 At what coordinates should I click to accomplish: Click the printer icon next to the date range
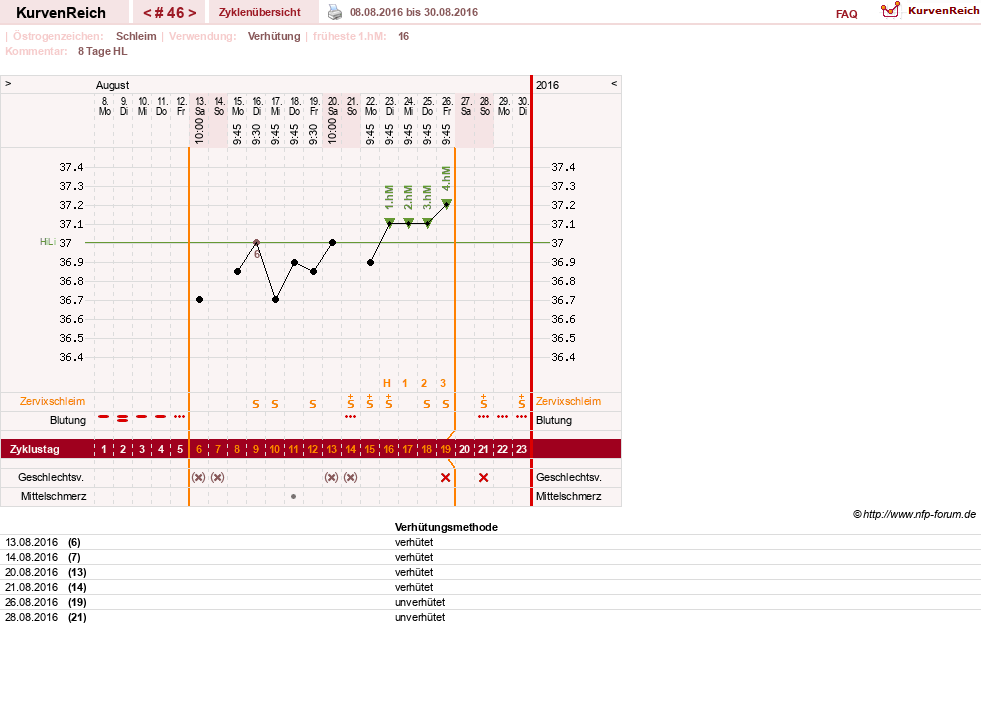335,12
